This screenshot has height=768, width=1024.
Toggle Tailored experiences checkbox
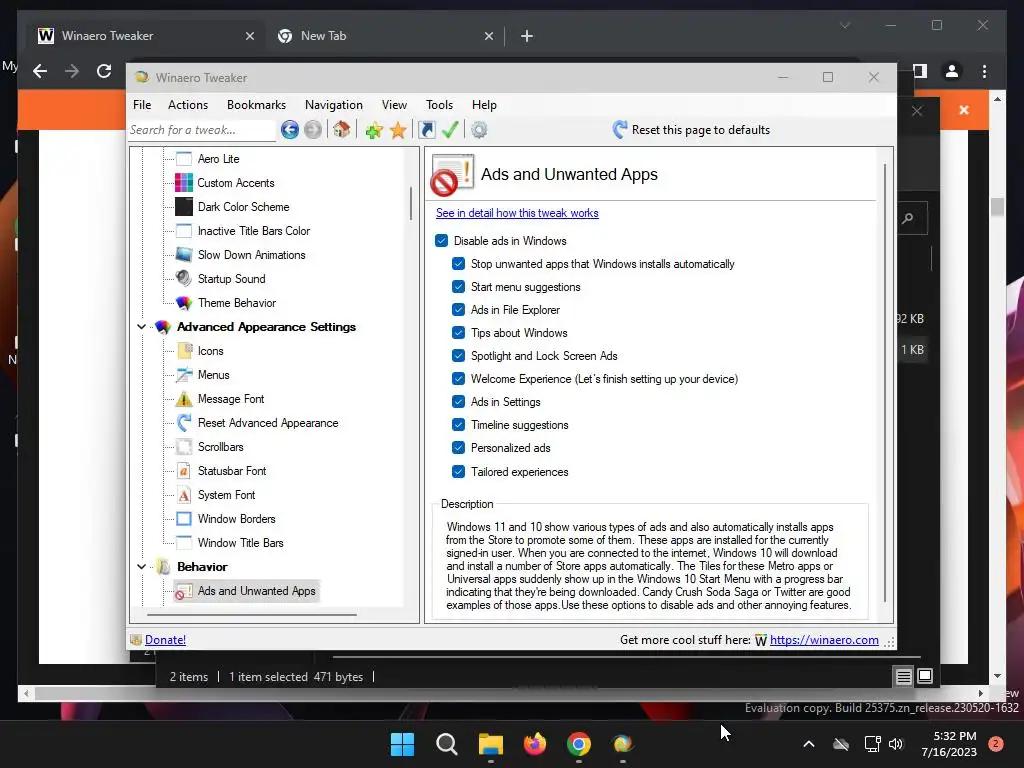tap(458, 472)
